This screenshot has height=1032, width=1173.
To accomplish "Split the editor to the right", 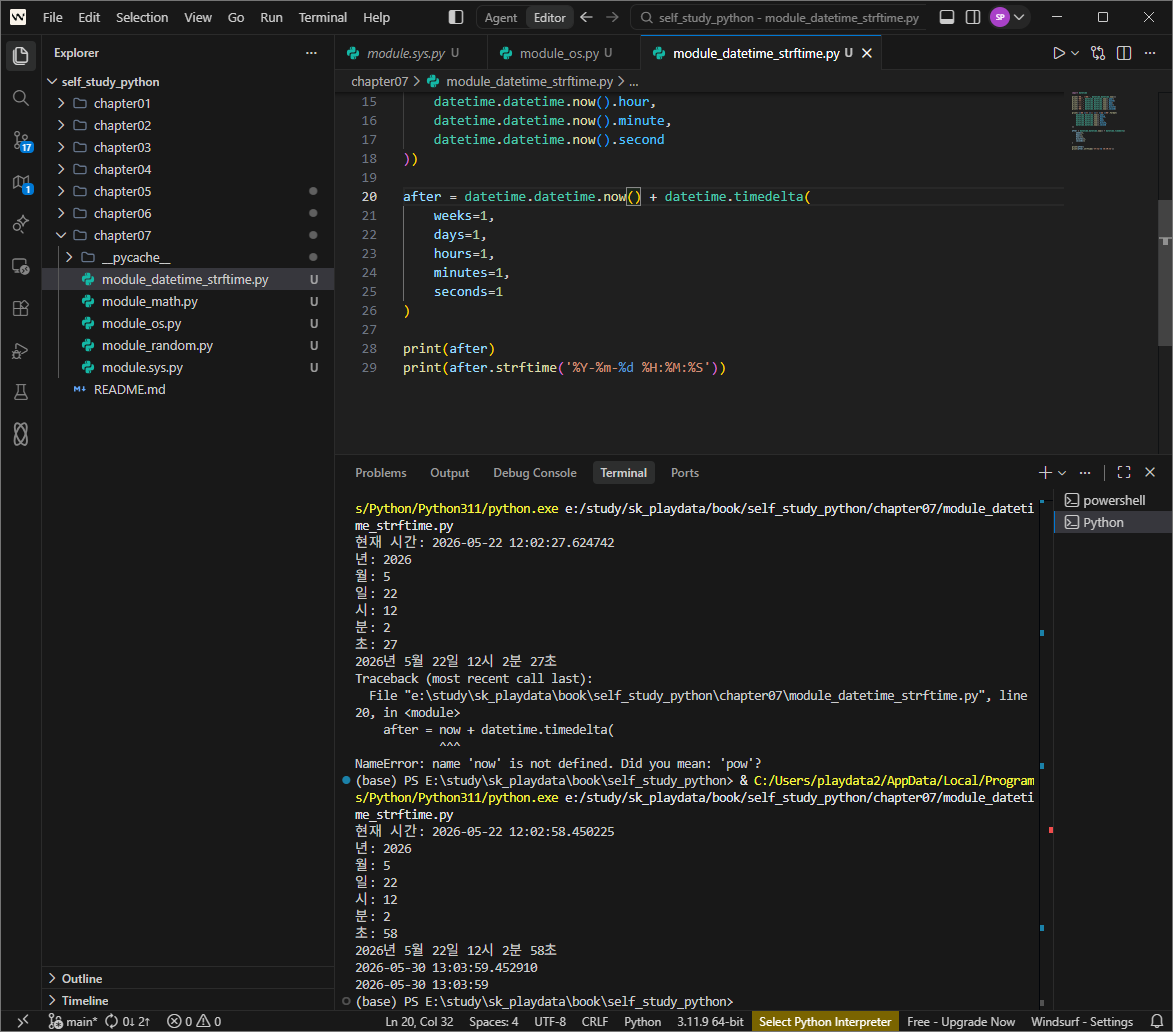I will (x=1124, y=53).
